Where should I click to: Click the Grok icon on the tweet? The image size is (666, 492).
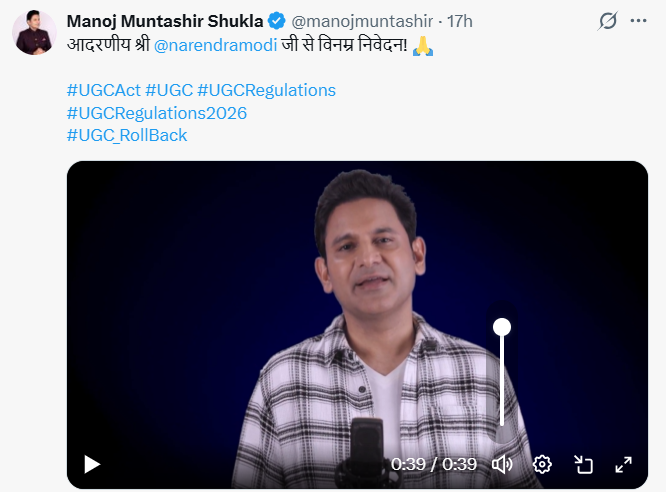(x=607, y=21)
